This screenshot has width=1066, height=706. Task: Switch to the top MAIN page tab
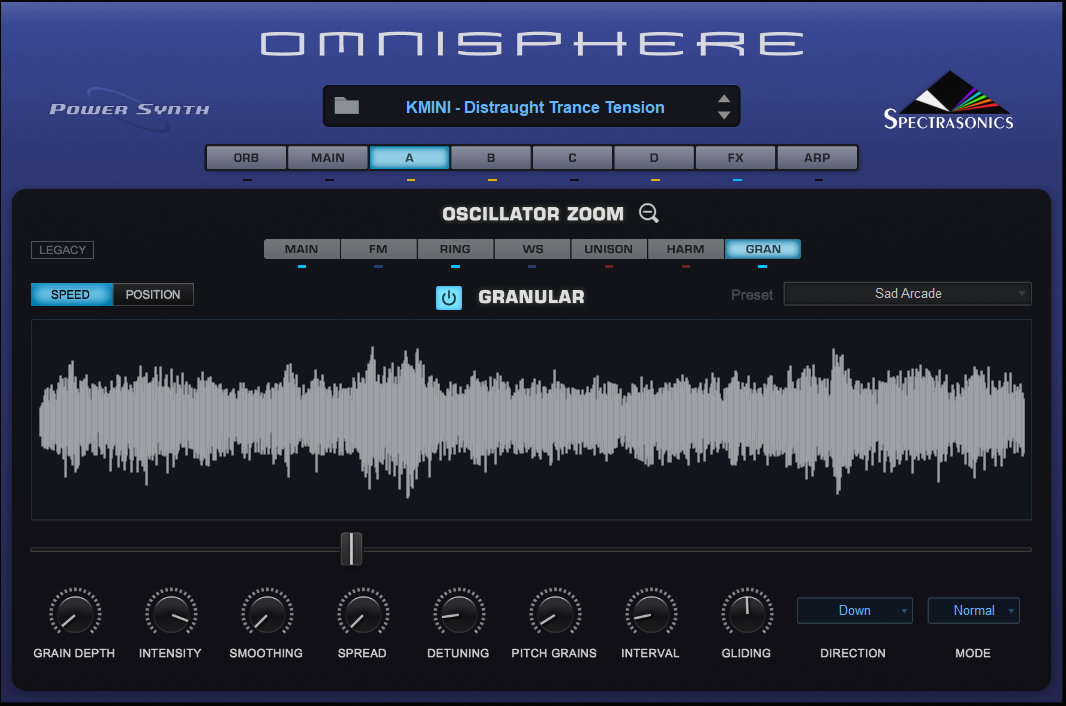click(328, 158)
